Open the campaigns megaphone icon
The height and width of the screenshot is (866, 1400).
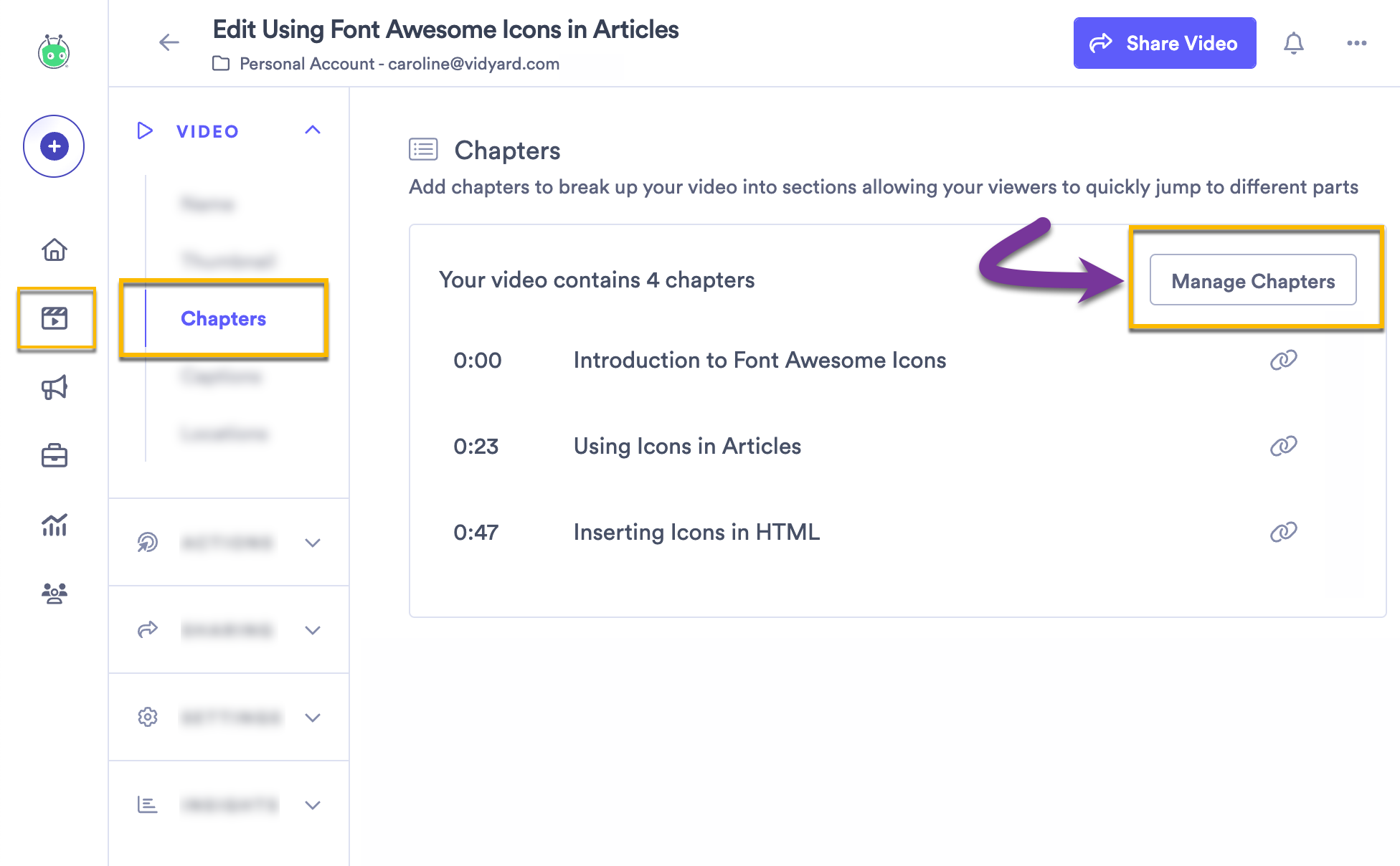55,387
